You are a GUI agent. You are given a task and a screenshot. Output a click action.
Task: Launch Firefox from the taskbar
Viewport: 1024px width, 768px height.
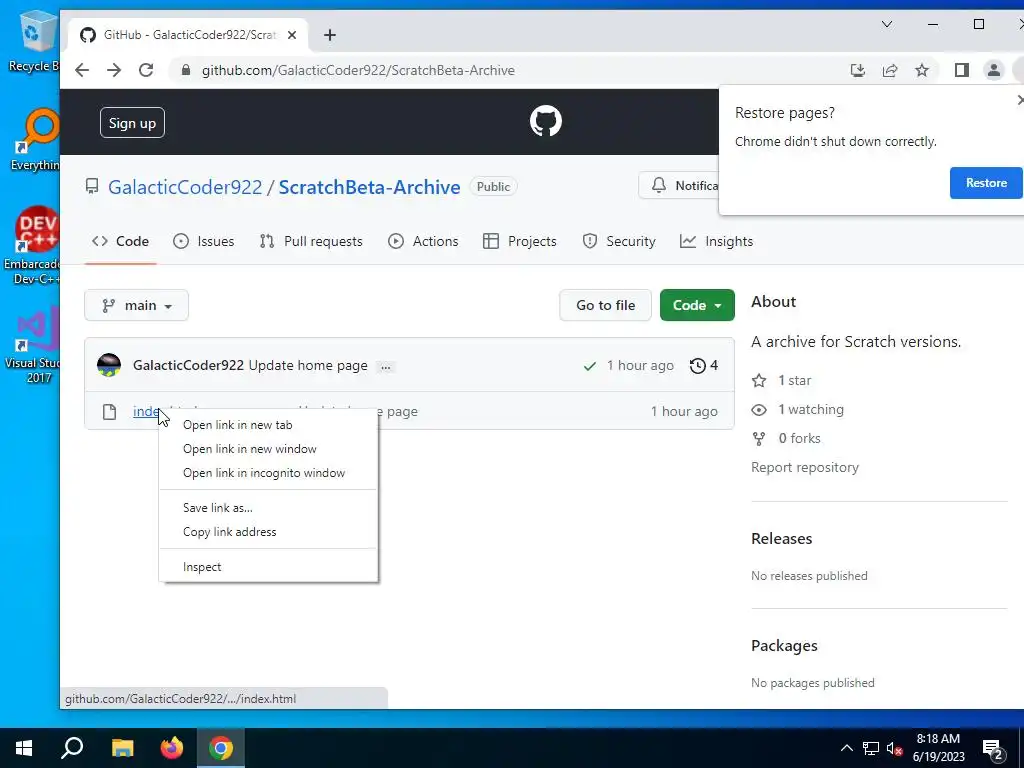172,748
